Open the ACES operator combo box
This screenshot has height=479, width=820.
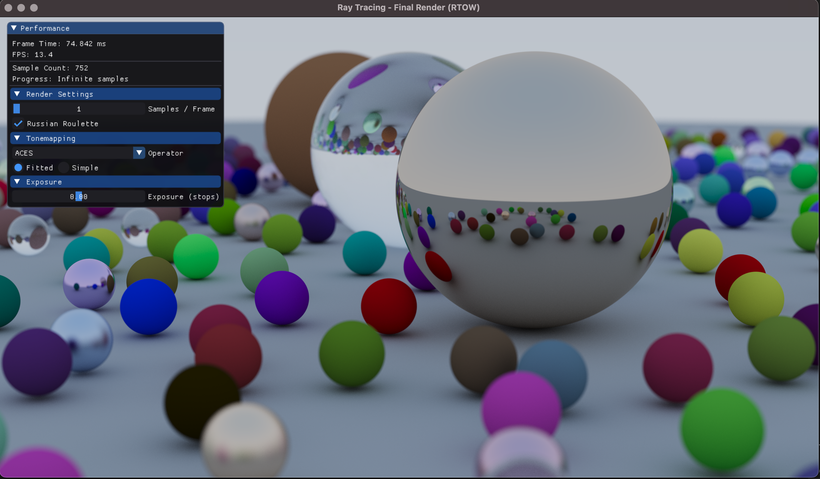pyautogui.click(x=78, y=153)
